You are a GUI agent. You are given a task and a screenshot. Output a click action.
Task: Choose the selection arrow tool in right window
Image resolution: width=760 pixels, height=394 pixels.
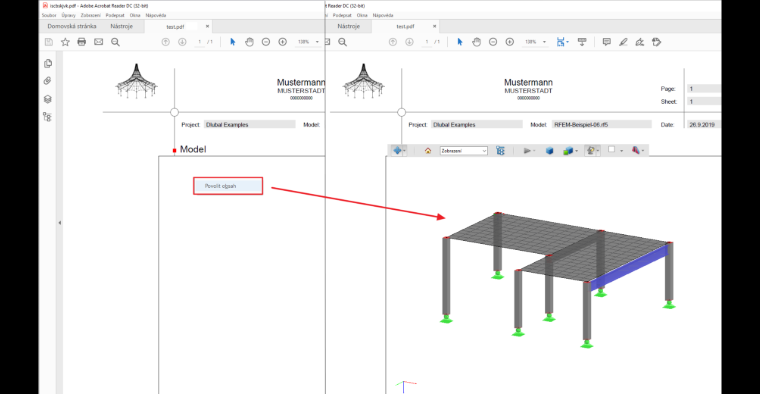point(460,42)
